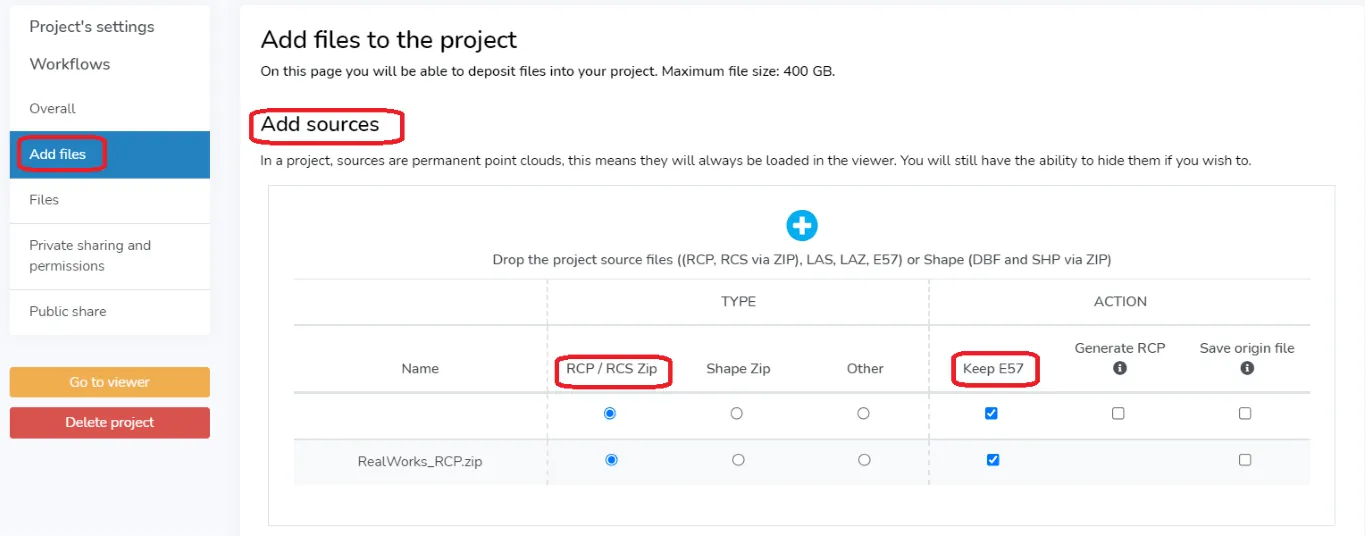Toggle Keep E57 for RealWorks_RCP.zip
Screen dimensions: 1366x537
[x=992, y=460]
